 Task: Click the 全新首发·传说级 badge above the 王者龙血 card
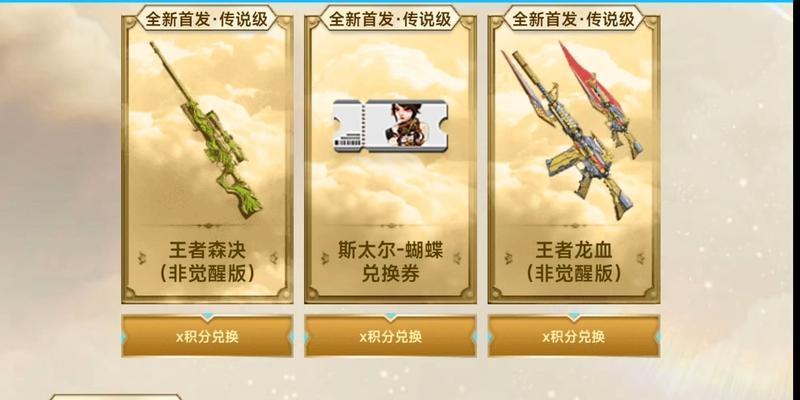(x=573, y=19)
